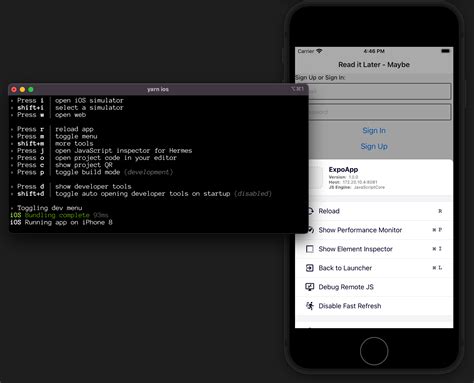Tap the Sign Up link
The image size is (474, 383).
pyautogui.click(x=374, y=146)
